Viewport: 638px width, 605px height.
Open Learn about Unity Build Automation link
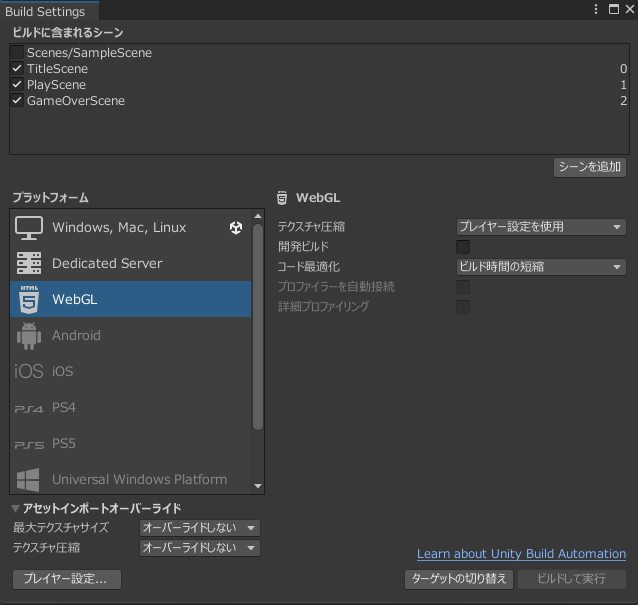pos(521,554)
